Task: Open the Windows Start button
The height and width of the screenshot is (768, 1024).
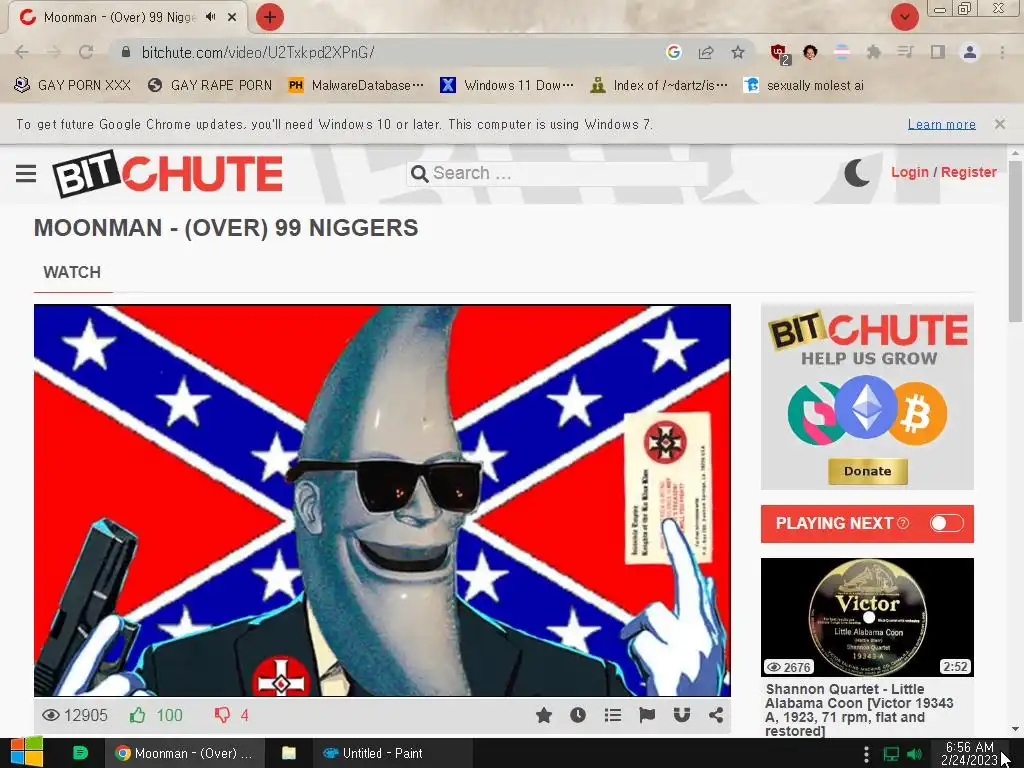Action: click(27, 753)
